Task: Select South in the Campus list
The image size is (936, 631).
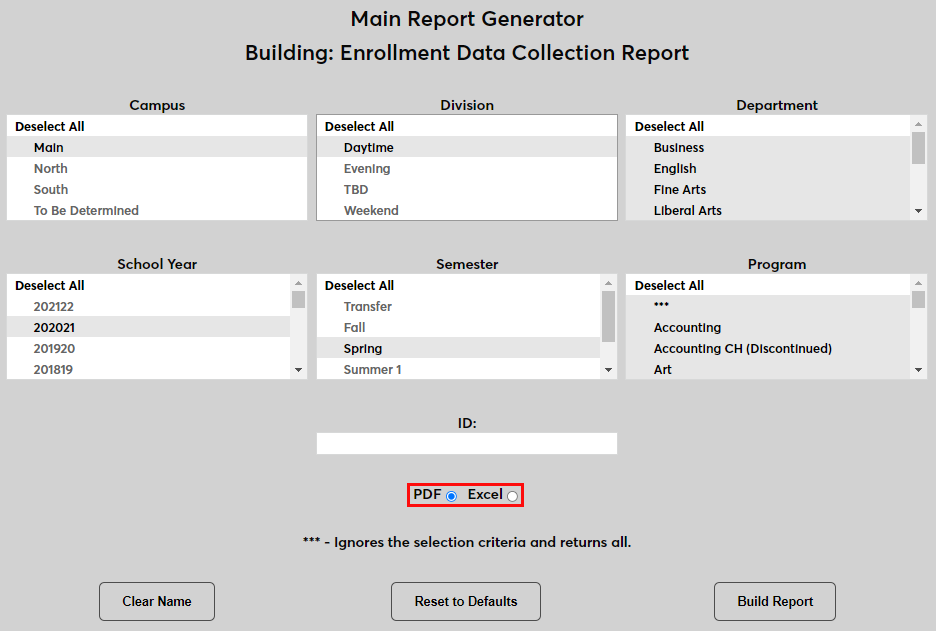Action: coord(157,189)
